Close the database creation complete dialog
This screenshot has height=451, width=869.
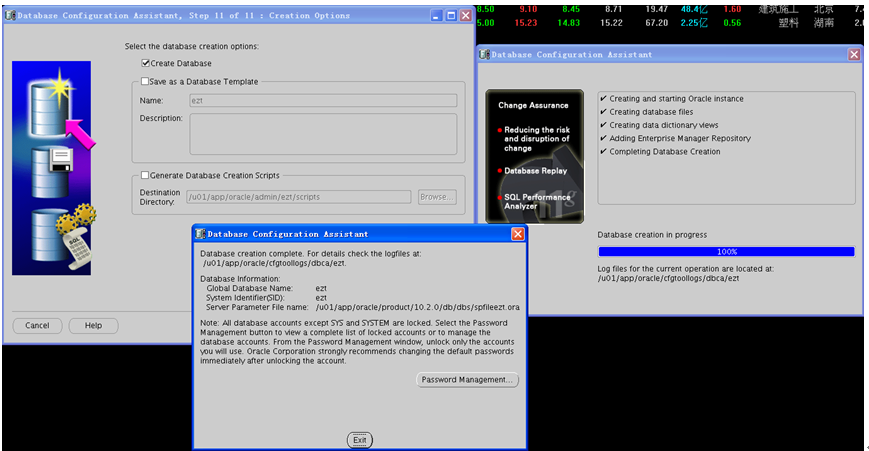coord(518,234)
